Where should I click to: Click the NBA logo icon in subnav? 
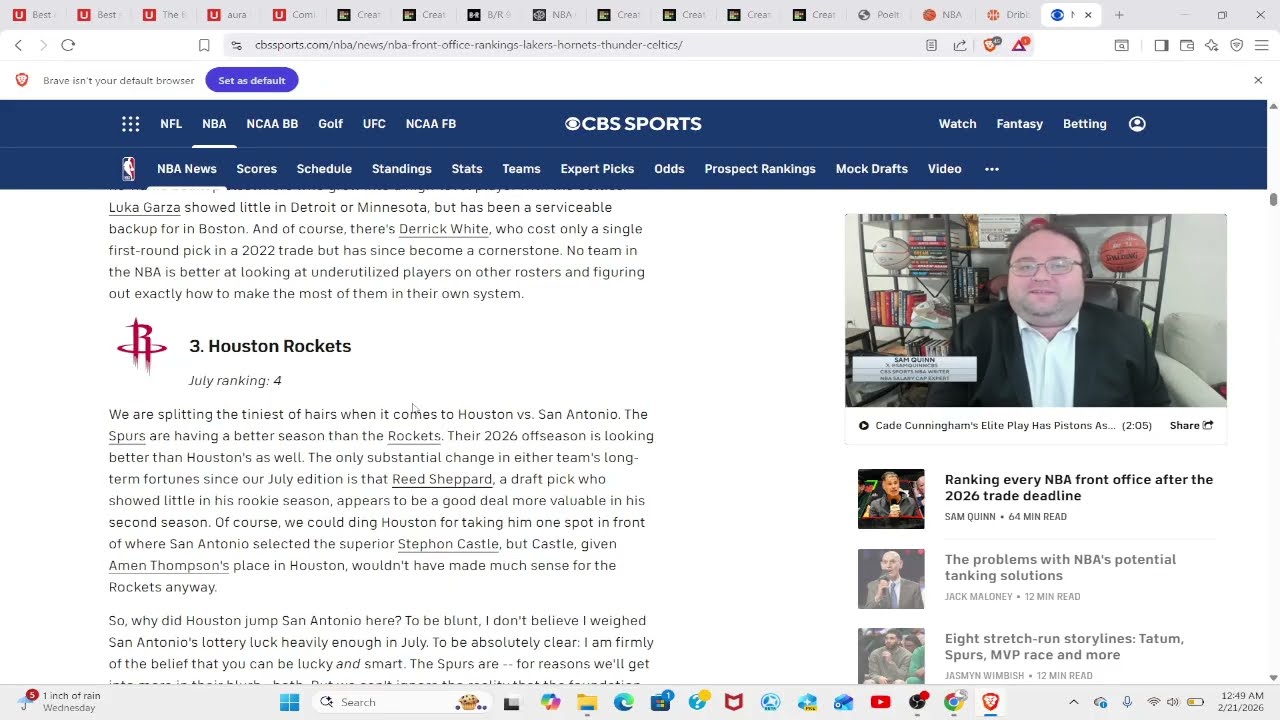pyautogui.click(x=128, y=169)
